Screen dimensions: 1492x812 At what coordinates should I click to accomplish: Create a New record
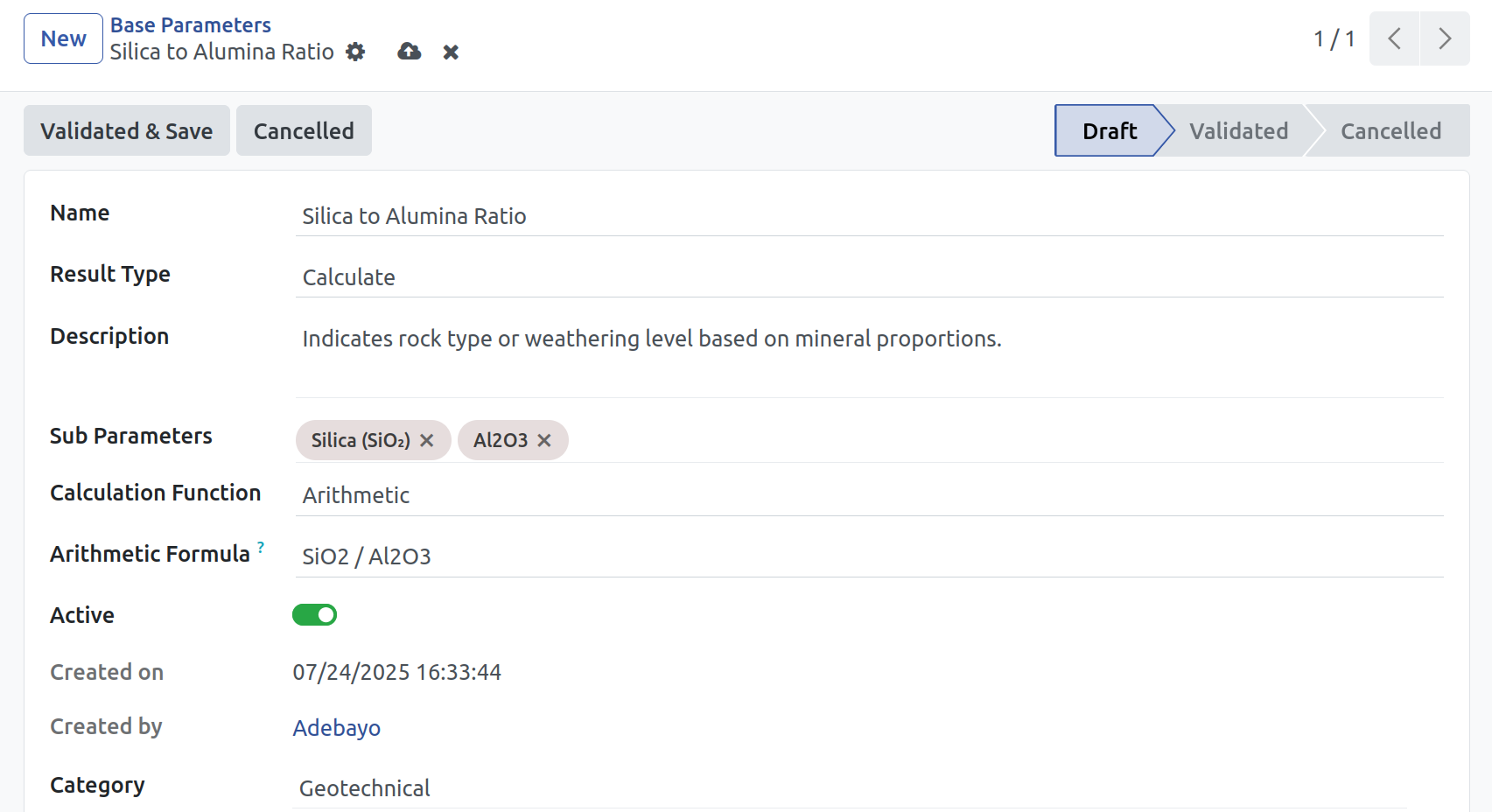pos(63,38)
